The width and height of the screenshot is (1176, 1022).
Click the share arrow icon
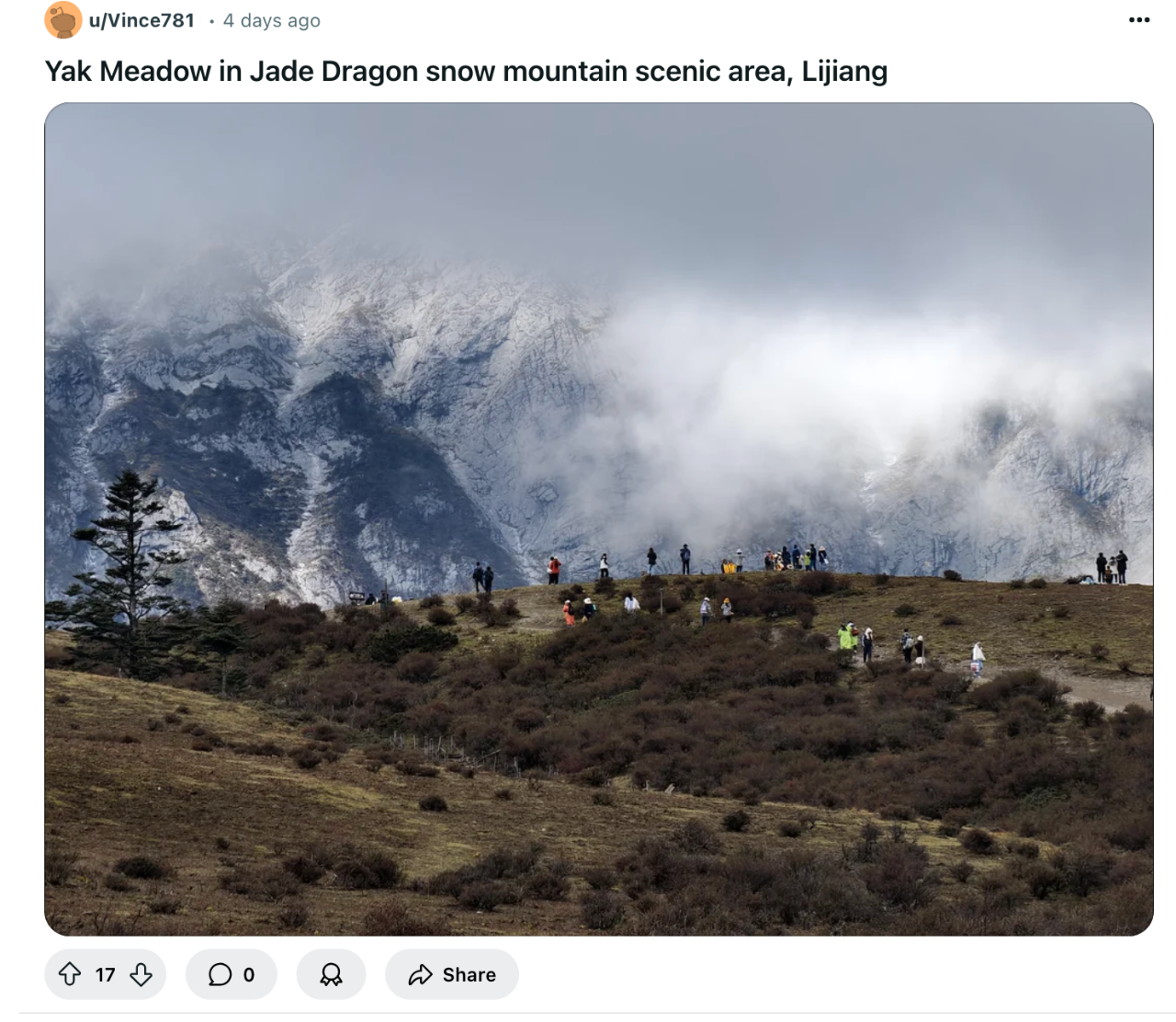(x=420, y=975)
